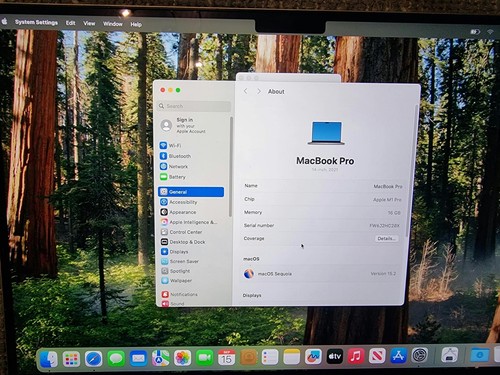The image size is (500, 375).
Task: Open Battery settings in sidebar
Action: point(173,177)
